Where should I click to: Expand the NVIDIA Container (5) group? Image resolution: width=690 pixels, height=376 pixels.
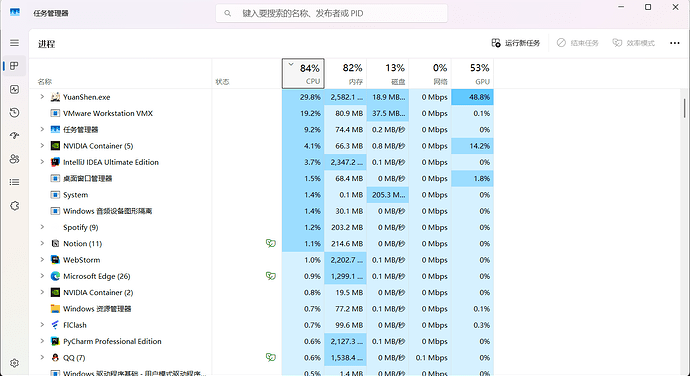[x=42, y=145]
